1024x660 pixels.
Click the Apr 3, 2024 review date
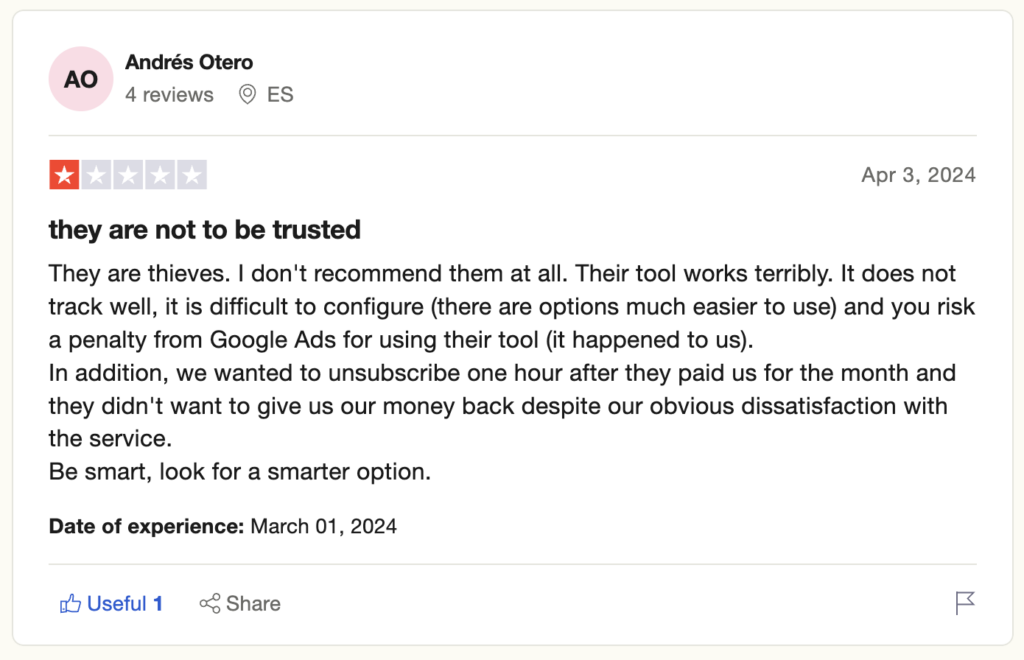click(x=918, y=175)
